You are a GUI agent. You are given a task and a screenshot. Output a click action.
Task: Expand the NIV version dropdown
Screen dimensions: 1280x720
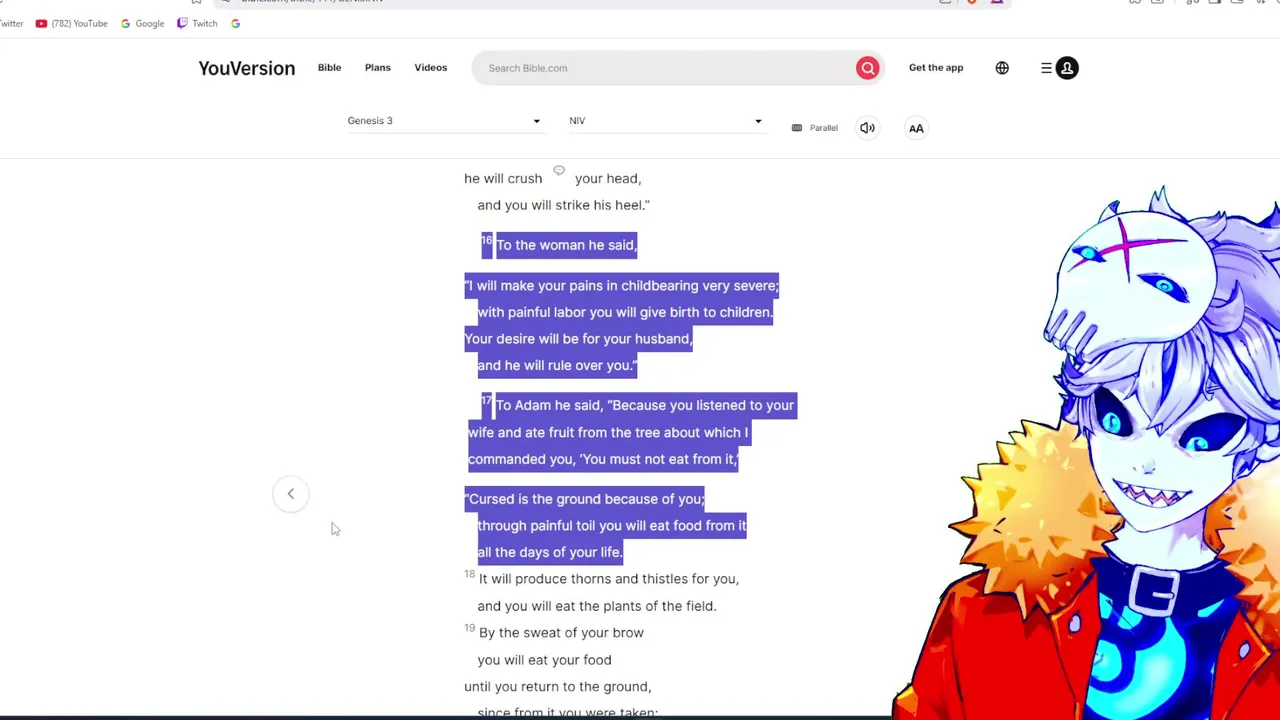point(666,121)
